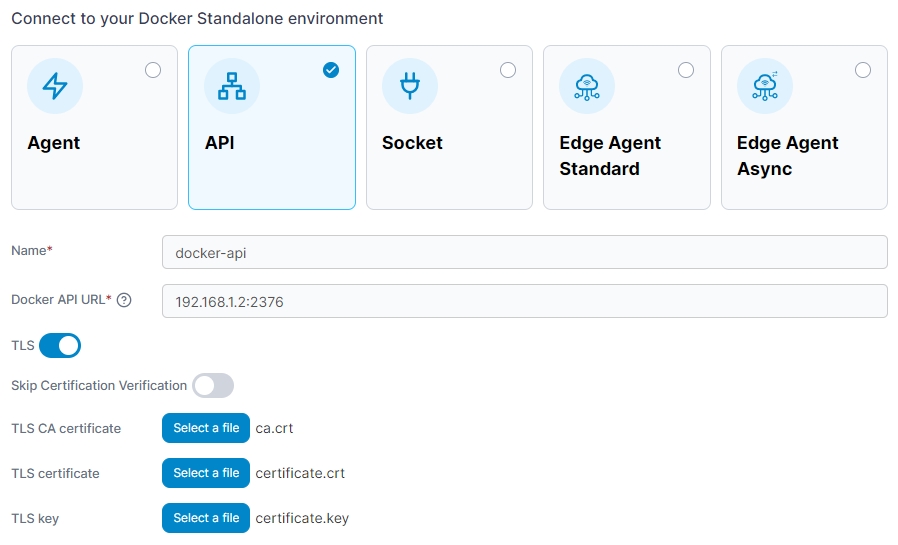Click the Name input field
The image size is (898, 545).
pyautogui.click(x=524, y=253)
